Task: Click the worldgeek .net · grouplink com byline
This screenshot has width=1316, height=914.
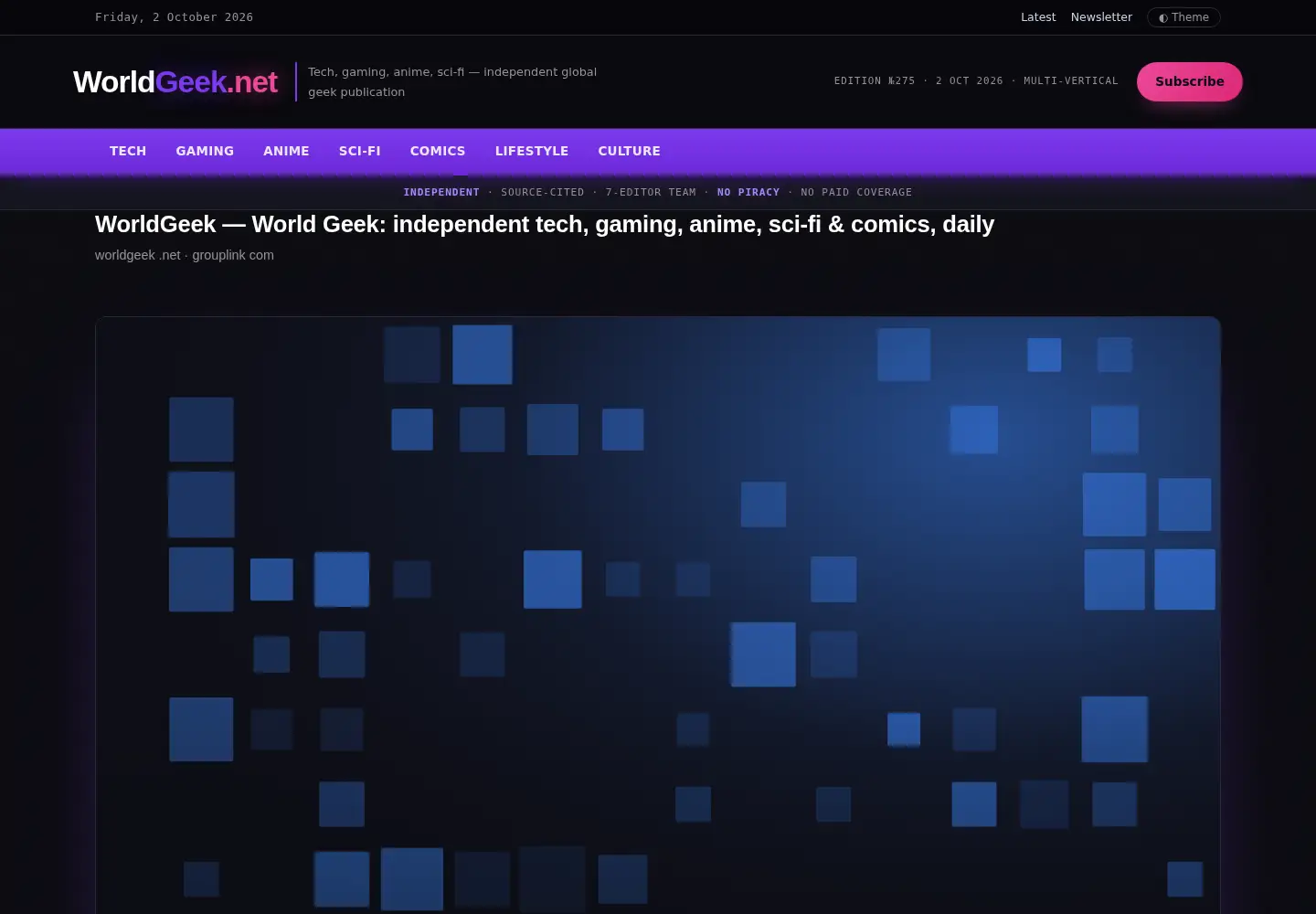Action: (x=185, y=255)
